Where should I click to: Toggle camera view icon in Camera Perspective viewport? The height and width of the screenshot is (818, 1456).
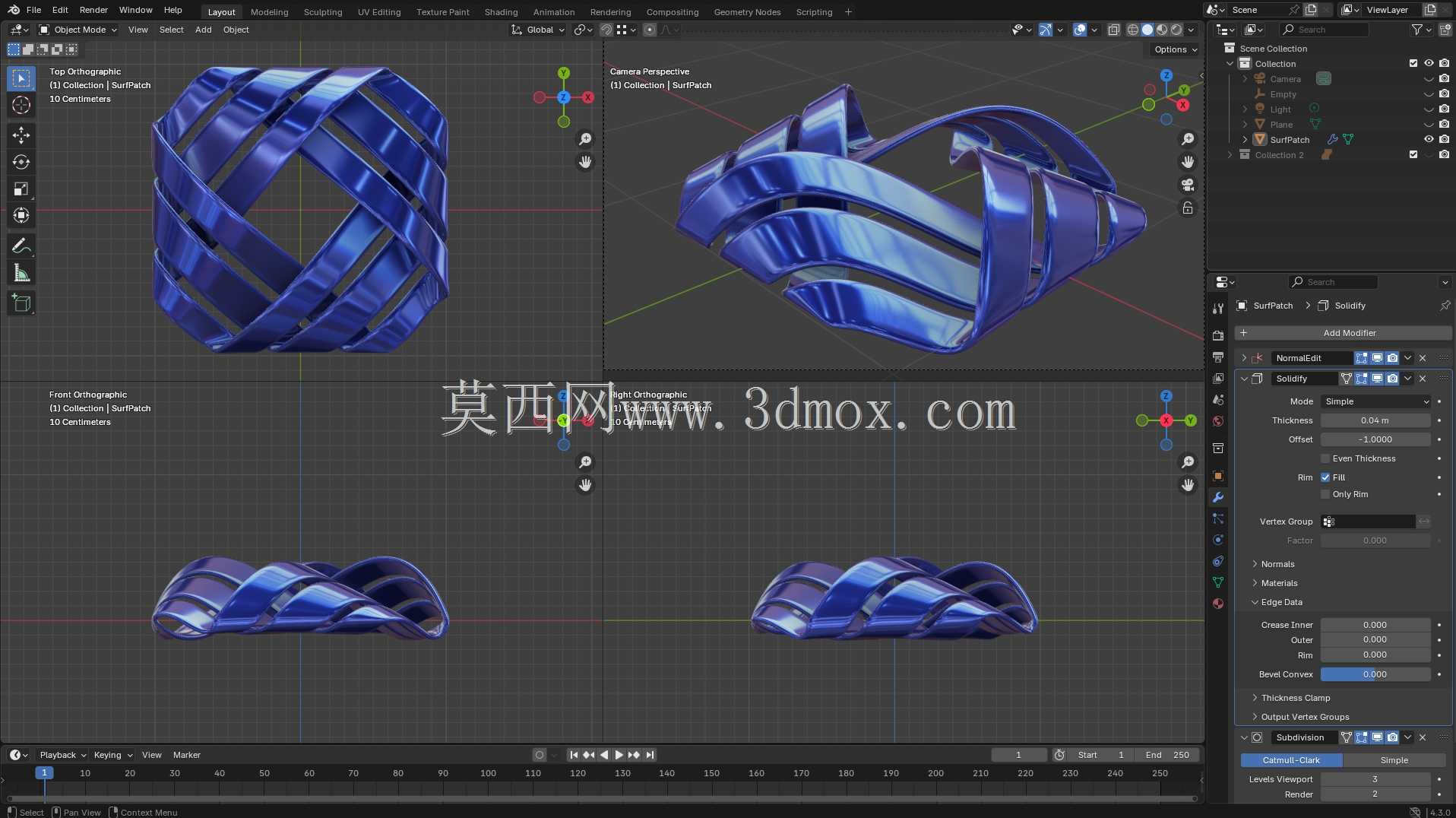coord(1188,185)
